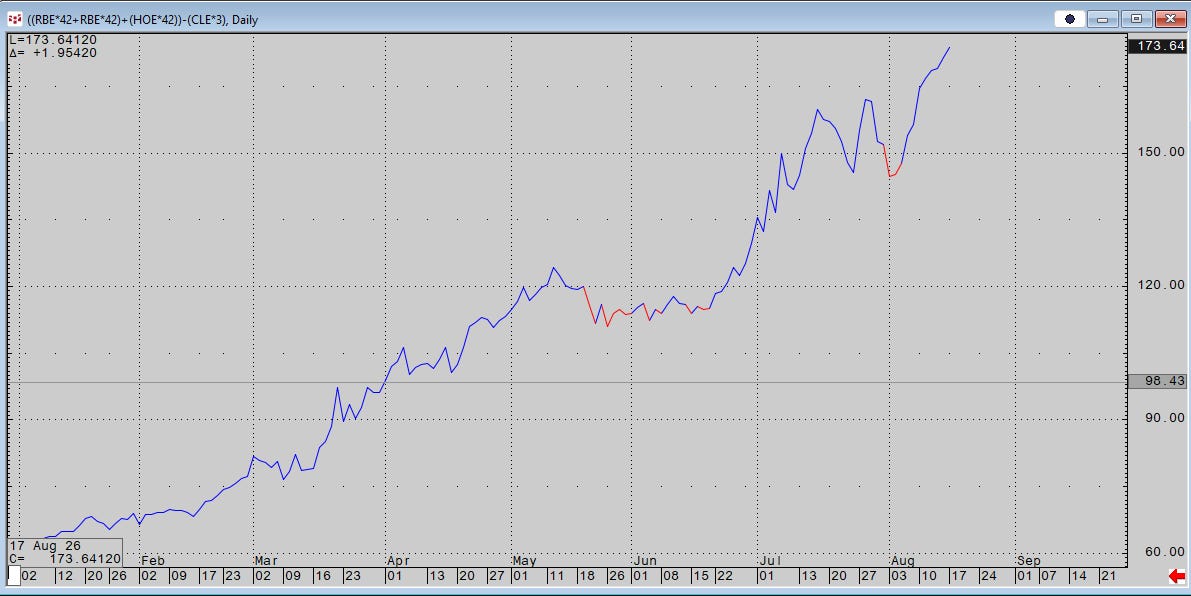
Task: Click the C= 173.64120 close value readout
Action: coord(65,559)
